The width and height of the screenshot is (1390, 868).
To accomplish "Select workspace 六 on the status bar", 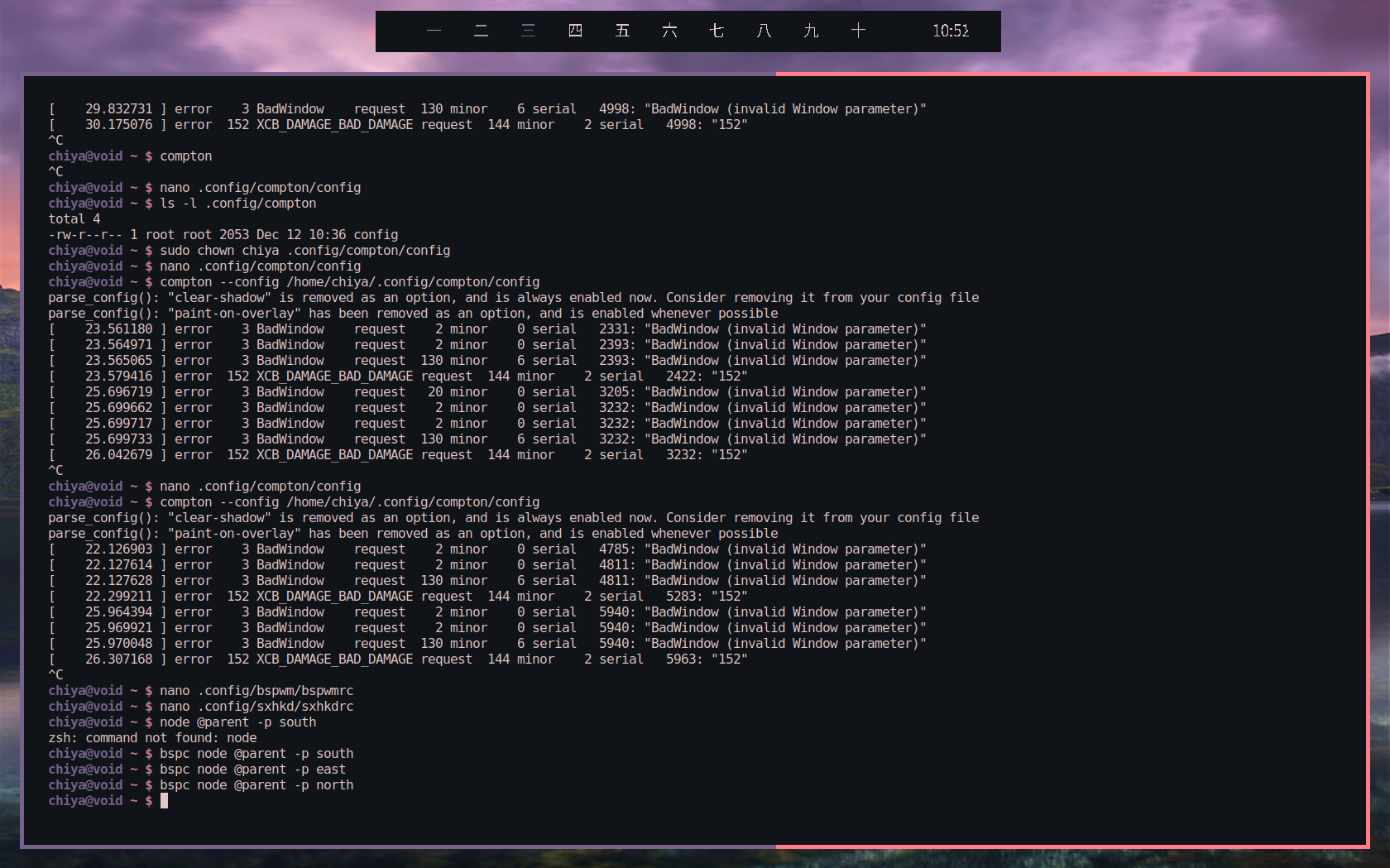I will click(x=669, y=31).
